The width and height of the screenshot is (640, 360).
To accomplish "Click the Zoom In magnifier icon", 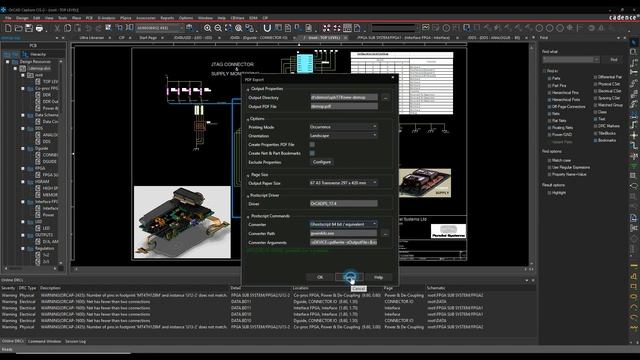I will point(207,28).
